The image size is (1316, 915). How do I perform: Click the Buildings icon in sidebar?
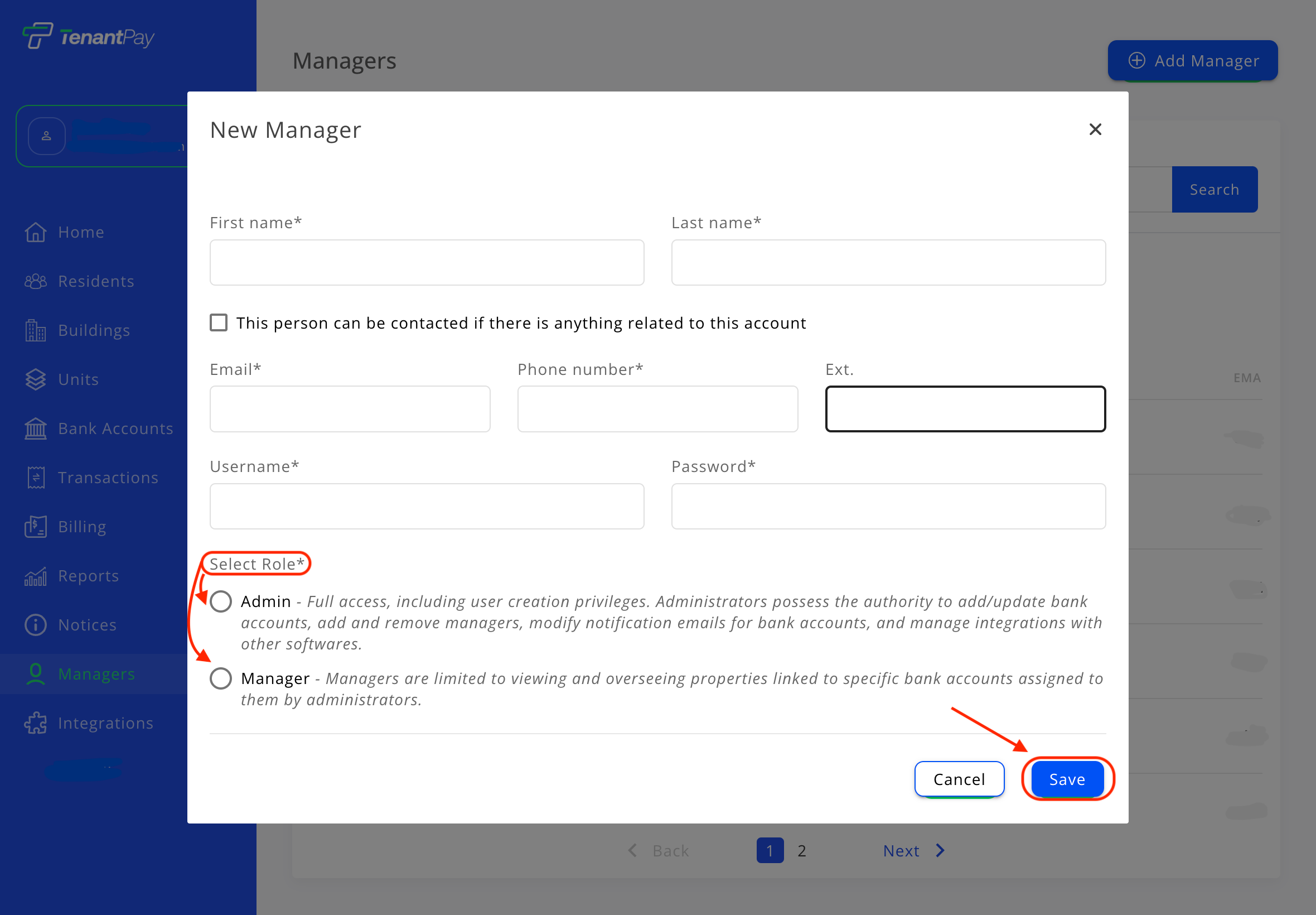pyautogui.click(x=36, y=331)
